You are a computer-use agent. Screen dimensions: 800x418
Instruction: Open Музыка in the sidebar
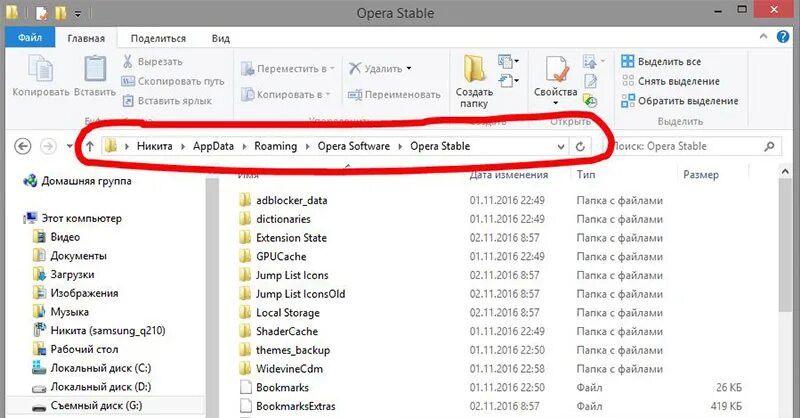[60, 312]
